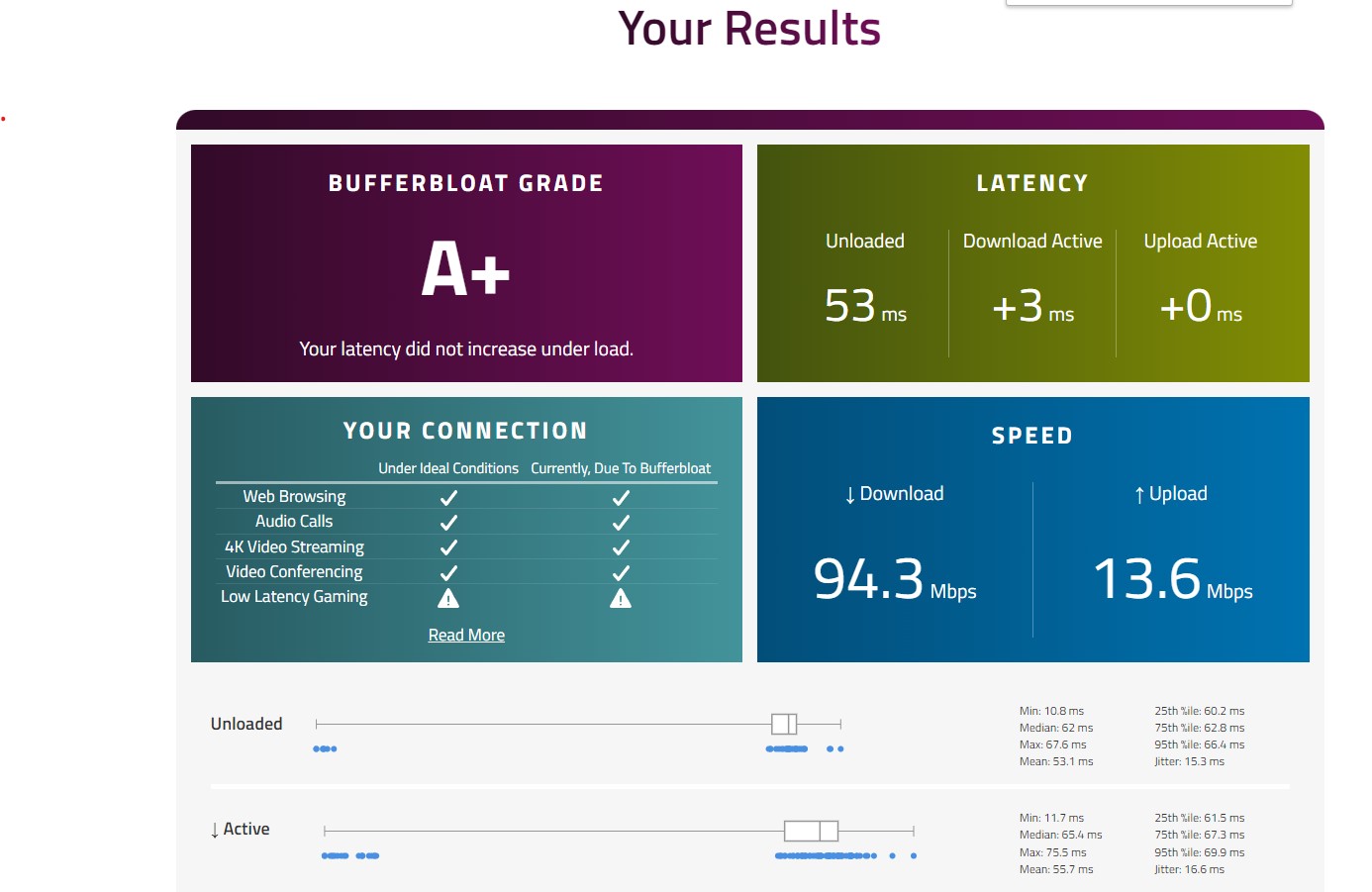Click Active '25th %ile: 61.5 ms' statistic
1372x892 pixels.
tap(1200, 818)
